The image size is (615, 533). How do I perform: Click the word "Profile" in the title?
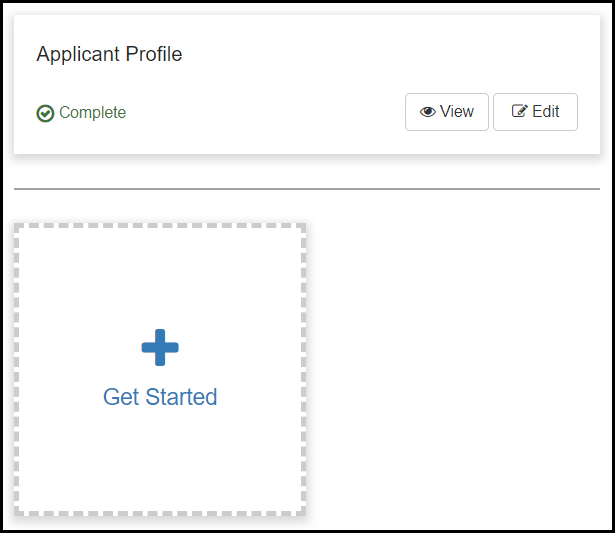tap(153, 54)
